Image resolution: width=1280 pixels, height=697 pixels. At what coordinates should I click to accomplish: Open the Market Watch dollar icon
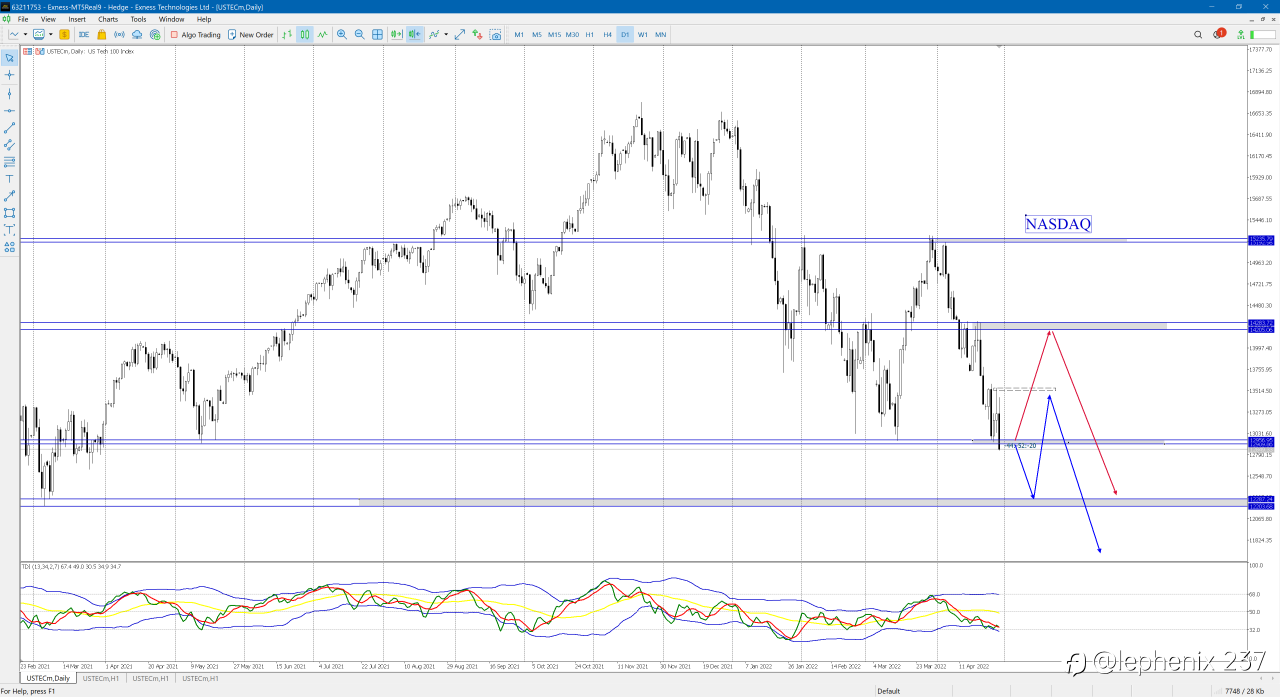click(64, 34)
